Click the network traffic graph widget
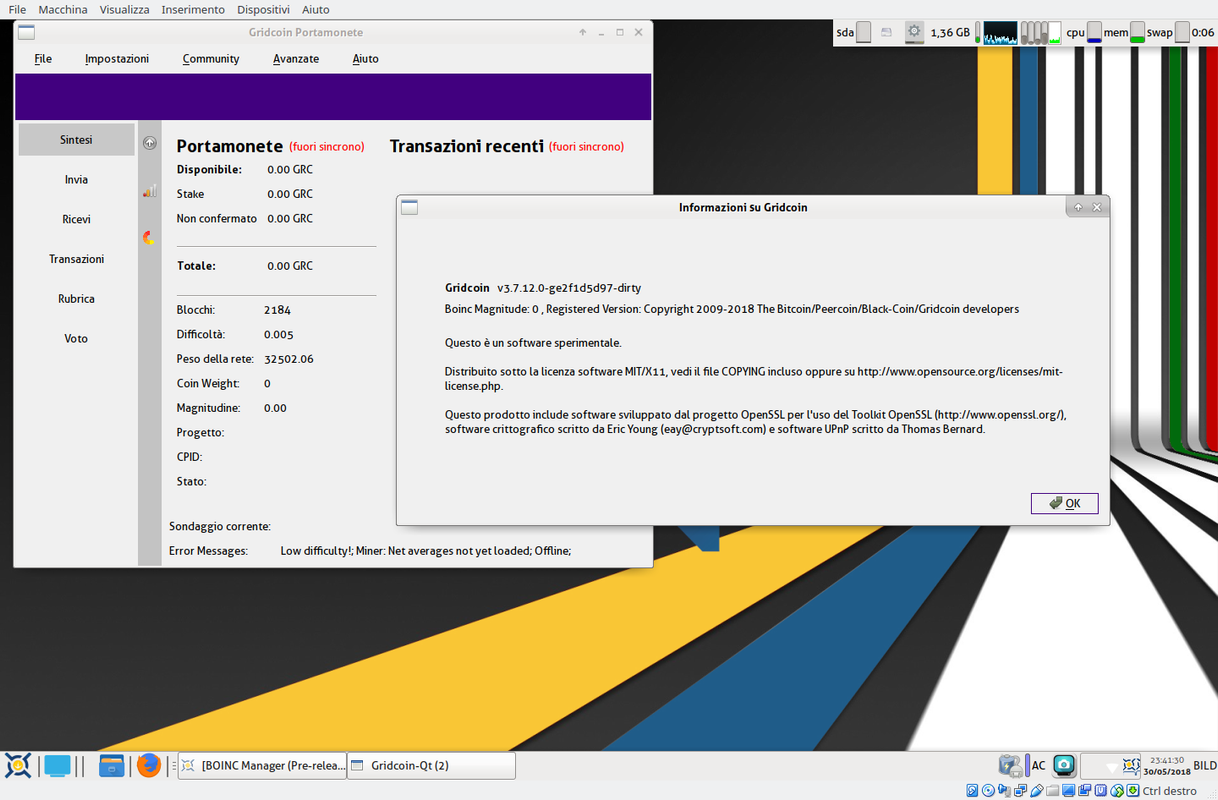1218x800 pixels. coord(1000,33)
